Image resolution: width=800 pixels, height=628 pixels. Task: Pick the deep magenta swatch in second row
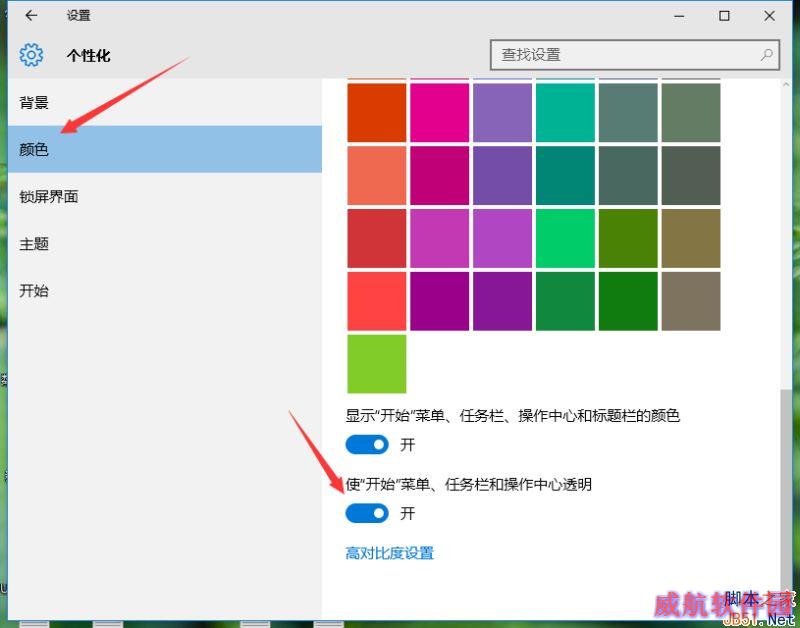pos(439,175)
